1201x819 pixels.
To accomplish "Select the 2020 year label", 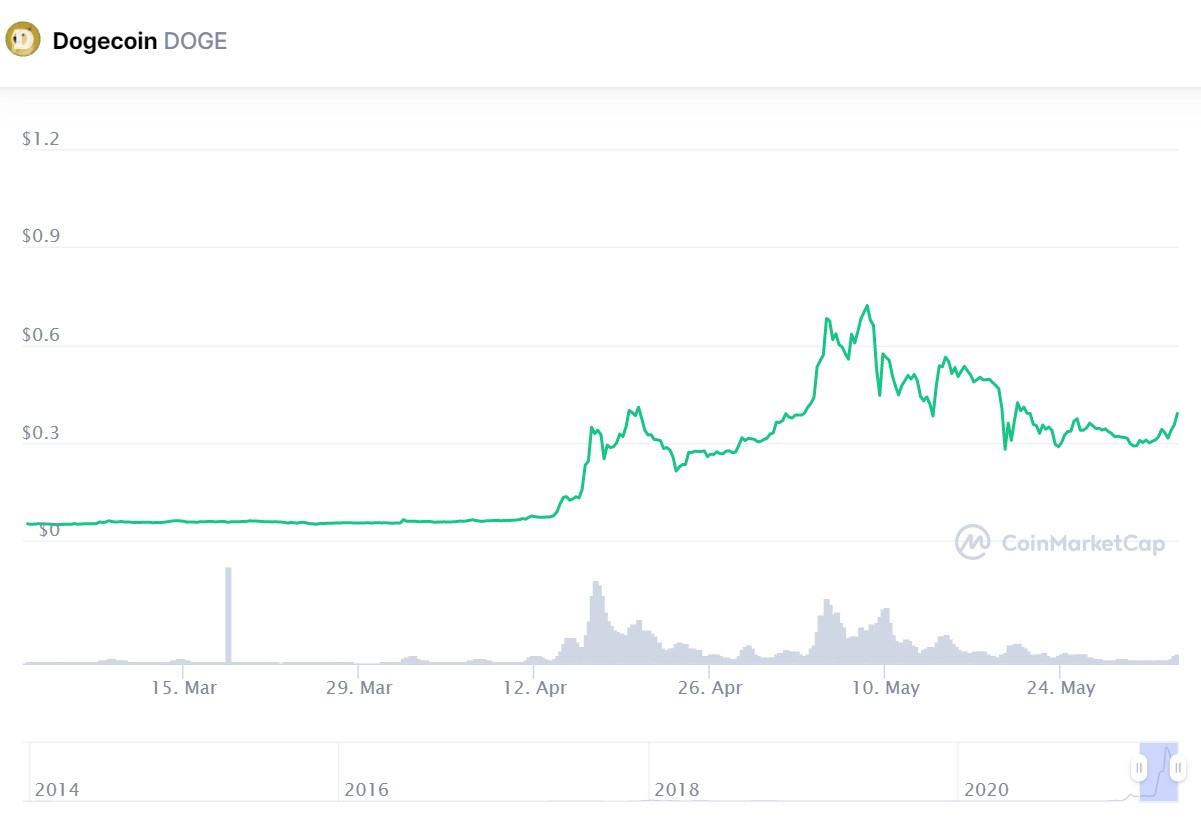I will pos(986,789).
